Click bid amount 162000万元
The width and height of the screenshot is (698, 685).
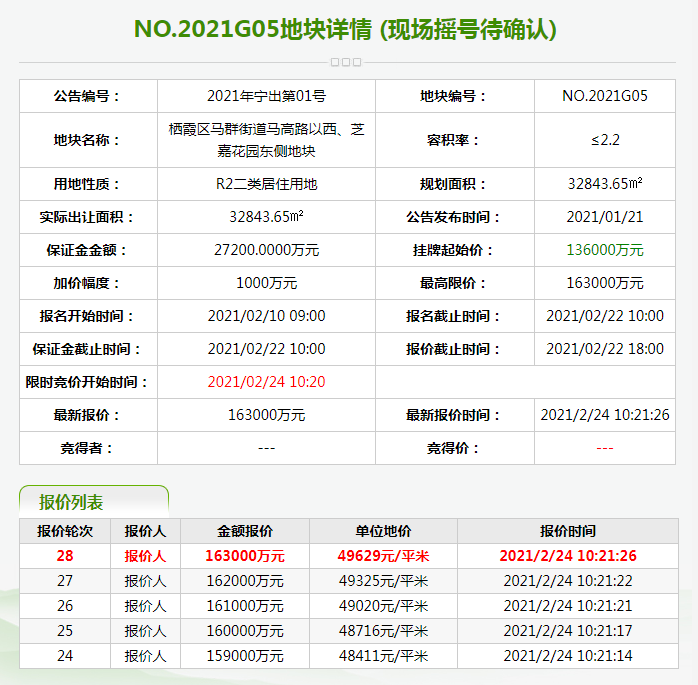coord(245,580)
